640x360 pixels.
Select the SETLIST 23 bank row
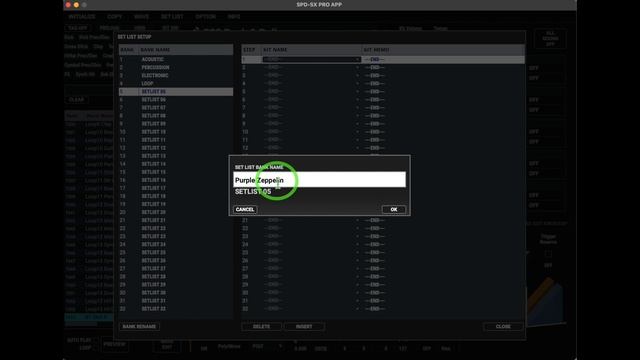coord(176,236)
